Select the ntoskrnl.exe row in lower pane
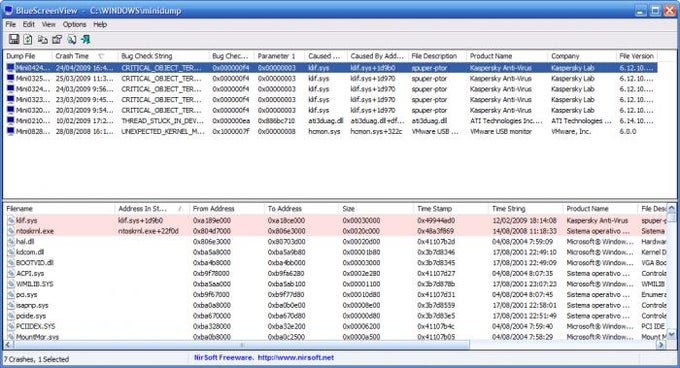The image size is (680, 368). tap(335, 231)
